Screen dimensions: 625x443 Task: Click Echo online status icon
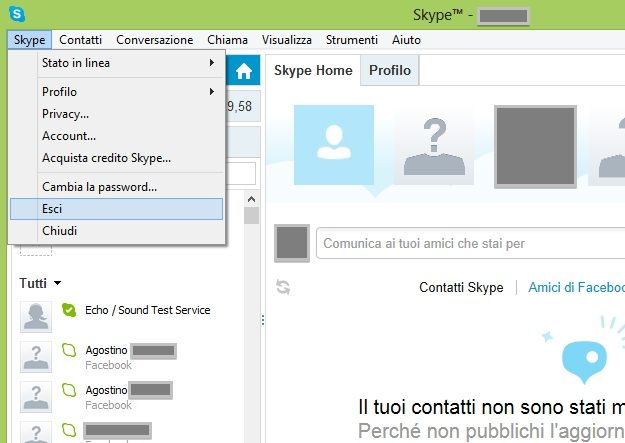tap(69, 310)
